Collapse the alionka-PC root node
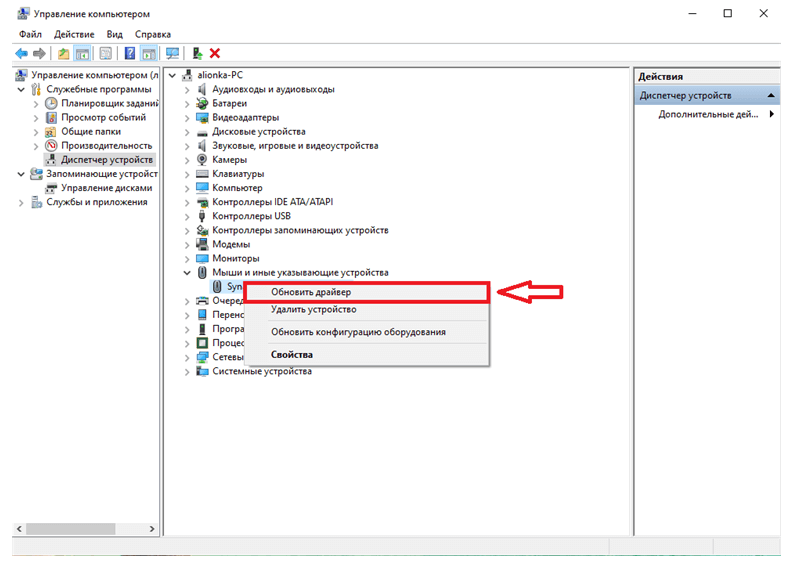808x563 pixels. (x=172, y=75)
